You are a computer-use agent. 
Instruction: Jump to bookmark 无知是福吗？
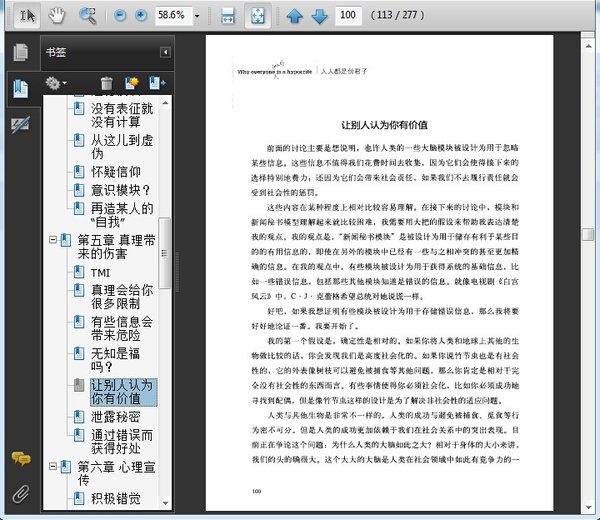pyautogui.click(x=115, y=360)
